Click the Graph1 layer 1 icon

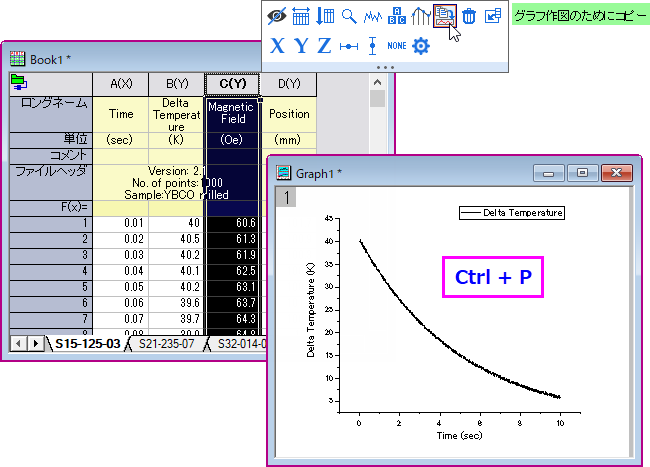tap(286, 197)
